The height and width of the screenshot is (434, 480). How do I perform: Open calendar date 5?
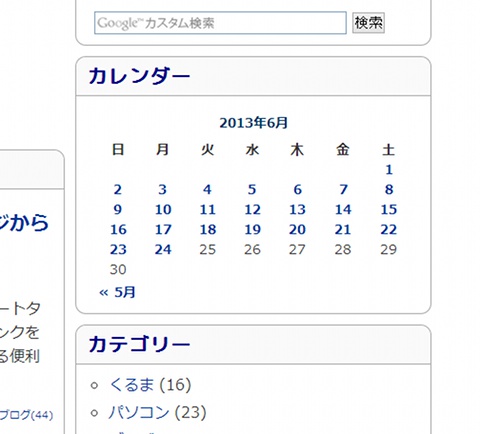252,190
